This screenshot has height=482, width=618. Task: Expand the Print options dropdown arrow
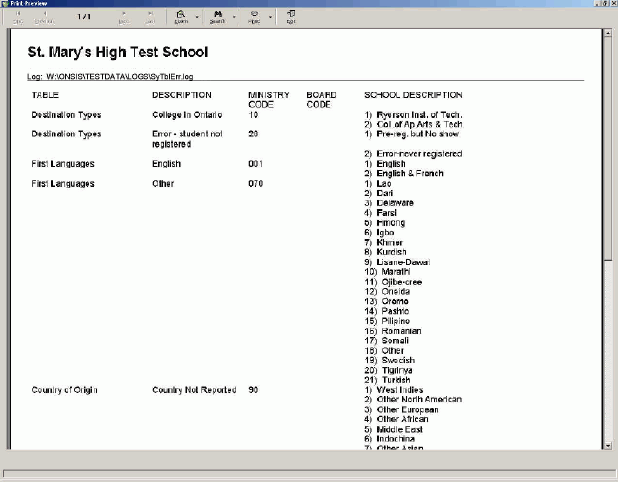pyautogui.click(x=270, y=17)
